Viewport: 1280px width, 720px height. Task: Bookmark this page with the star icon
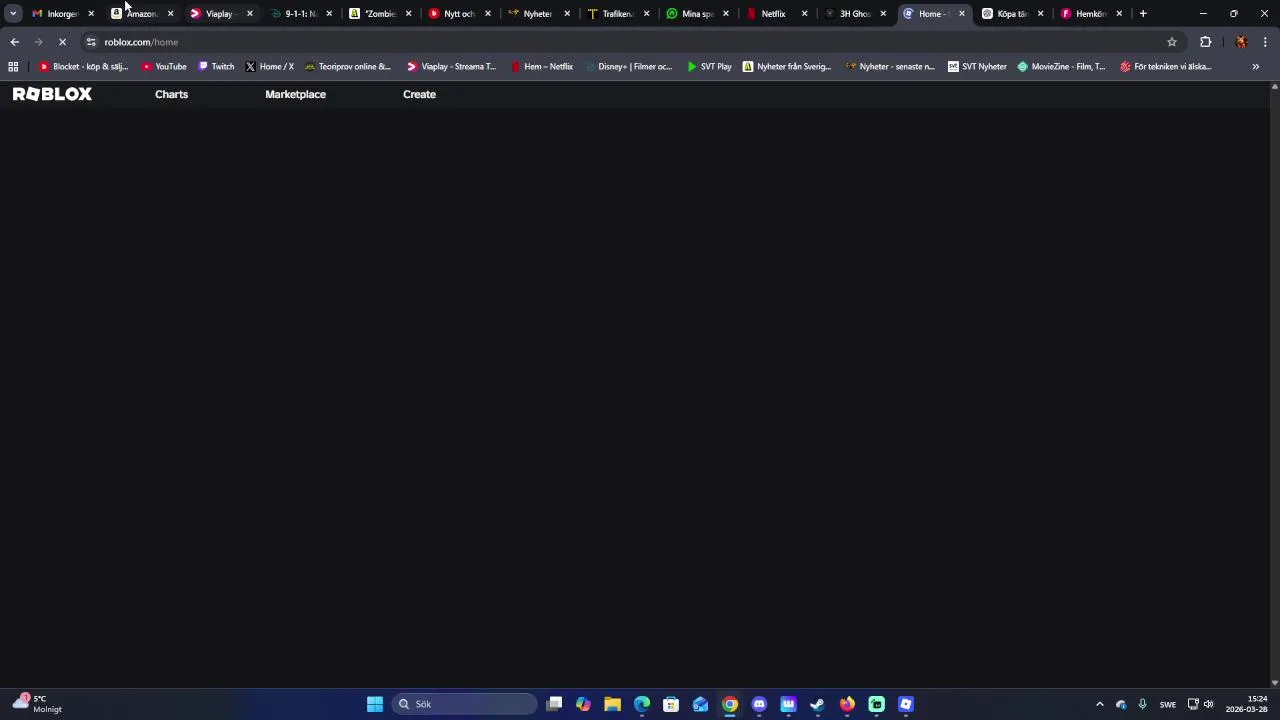1172,42
